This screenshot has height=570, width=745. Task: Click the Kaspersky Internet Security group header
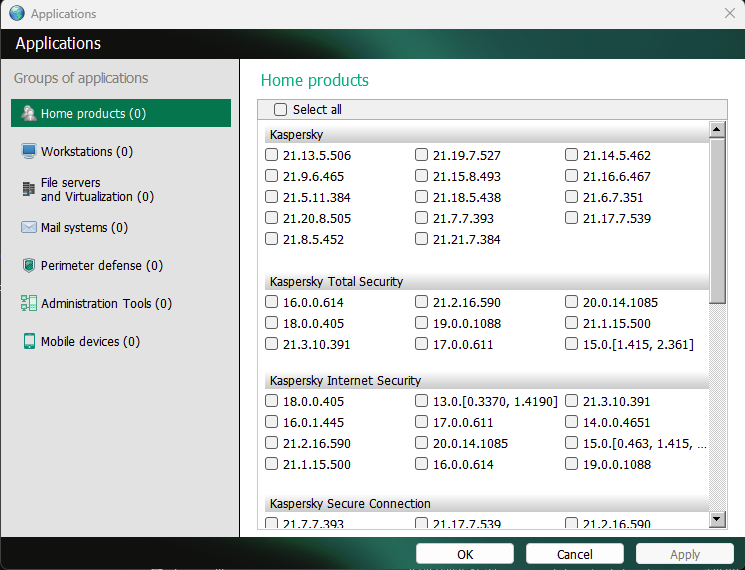point(487,380)
